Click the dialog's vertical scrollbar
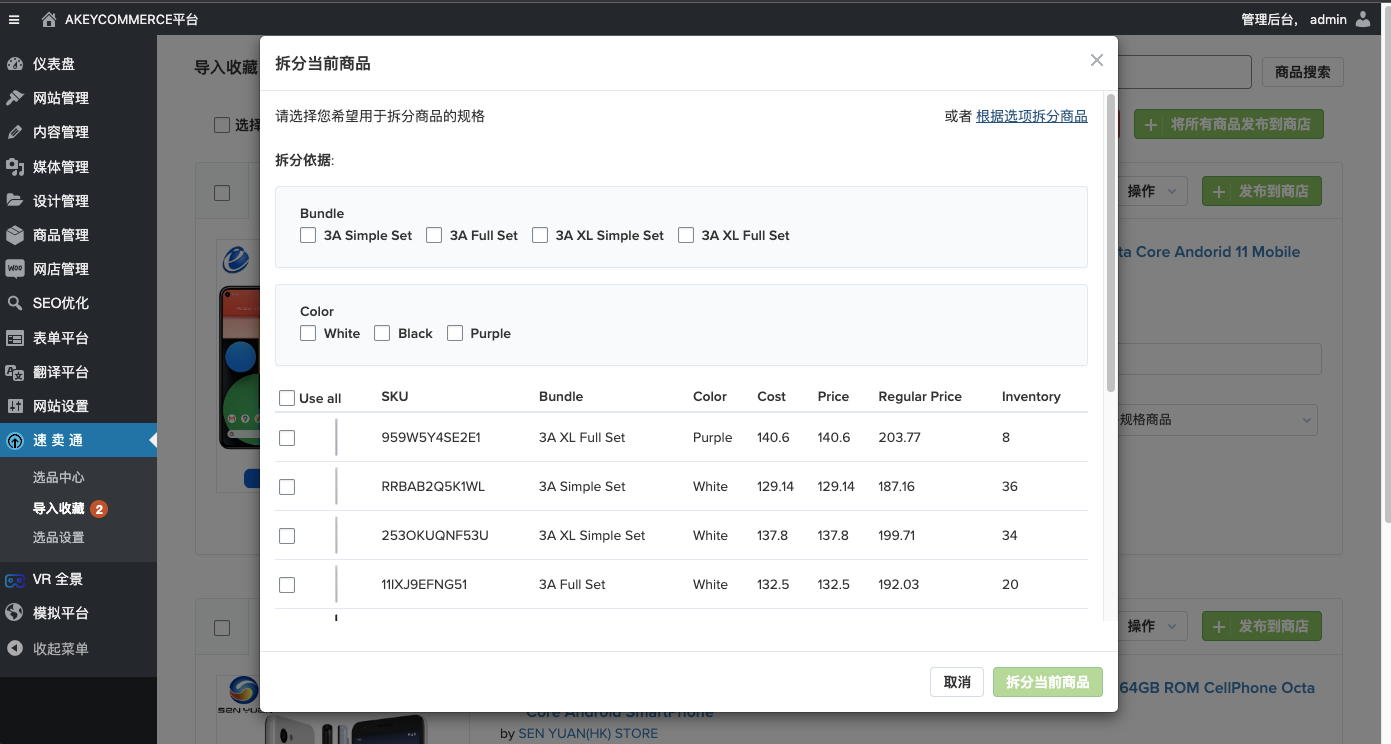Image resolution: width=1391 pixels, height=744 pixels. tap(1110, 242)
